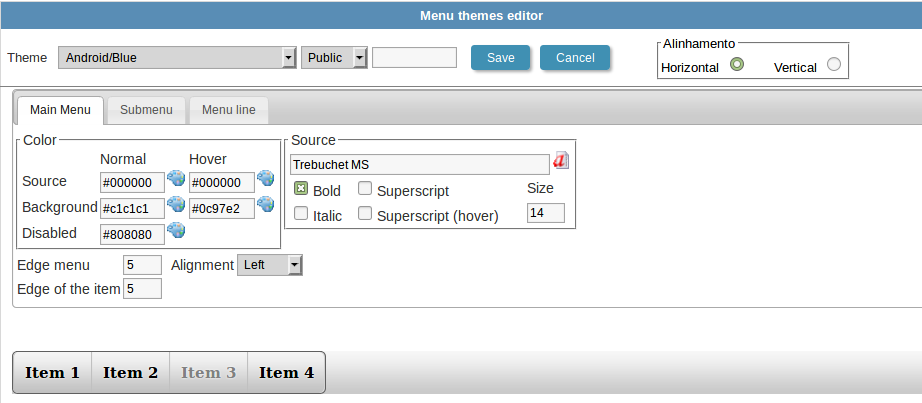Open the Public visibility dropdown

(x=335, y=58)
